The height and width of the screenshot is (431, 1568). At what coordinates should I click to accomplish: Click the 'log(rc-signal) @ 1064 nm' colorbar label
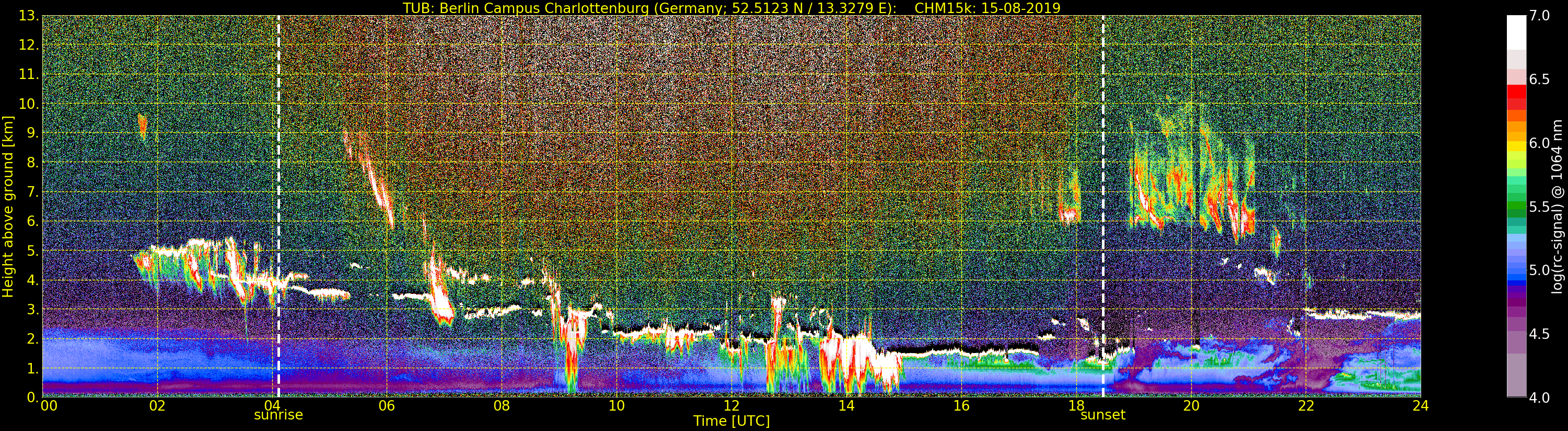pos(1557,206)
